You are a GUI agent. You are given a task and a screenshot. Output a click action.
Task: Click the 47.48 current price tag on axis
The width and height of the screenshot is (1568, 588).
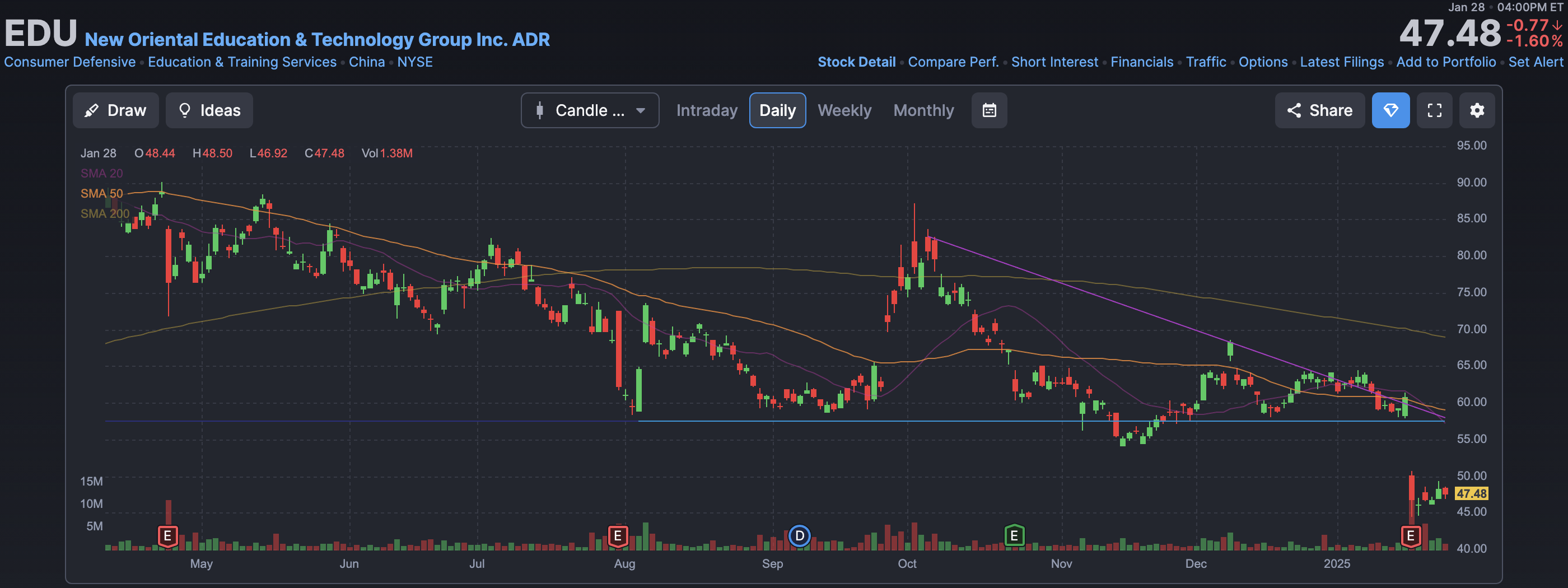(1471, 494)
